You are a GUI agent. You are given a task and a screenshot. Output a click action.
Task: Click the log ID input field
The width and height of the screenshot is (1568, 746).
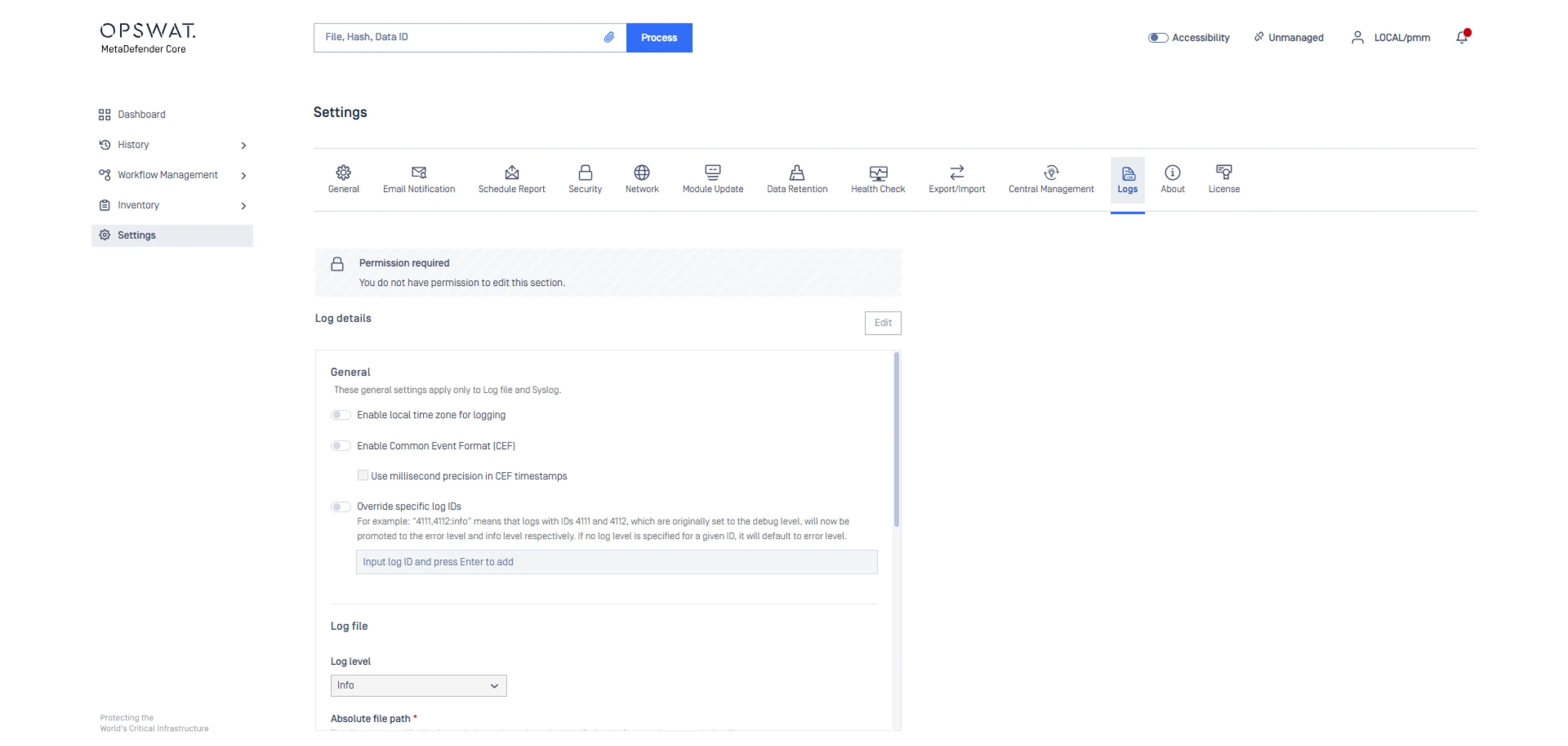pyautogui.click(x=616, y=562)
